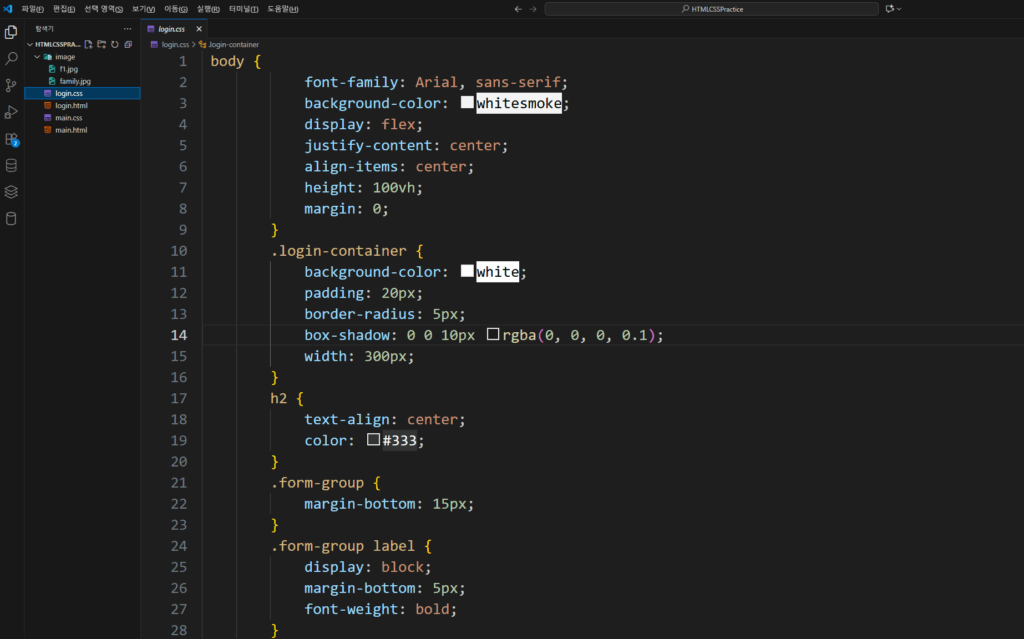Open the Search view in activity bar
The image size is (1024, 639).
tap(11, 59)
